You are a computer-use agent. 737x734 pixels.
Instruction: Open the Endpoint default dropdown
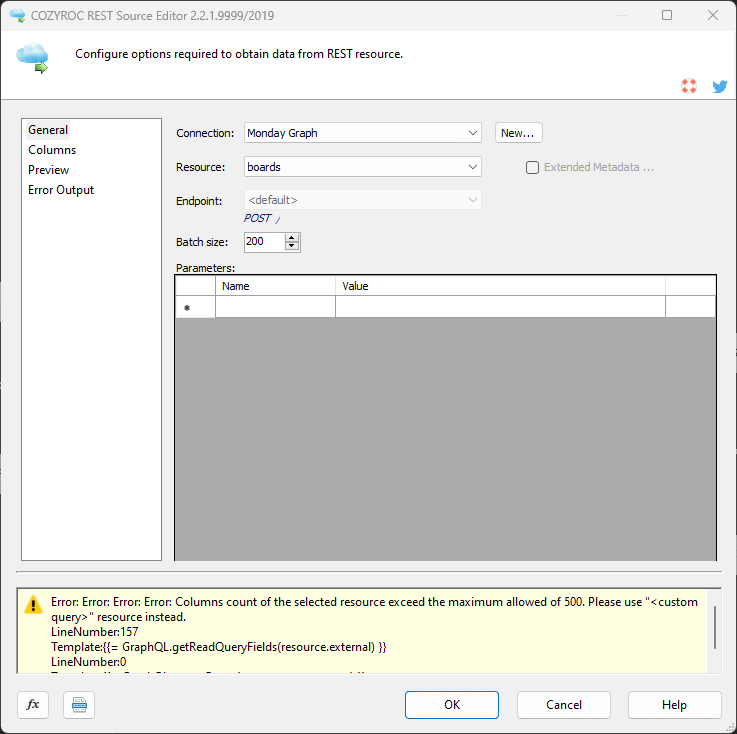pos(362,200)
